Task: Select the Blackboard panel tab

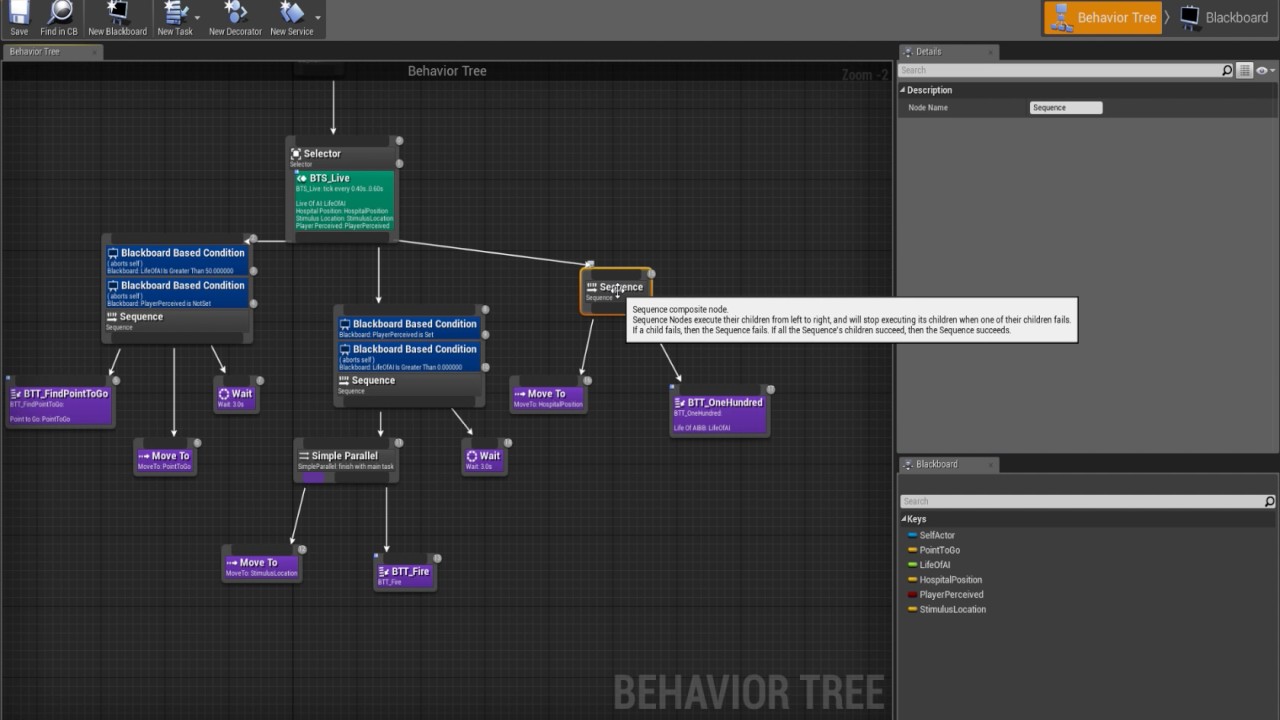Action: [x=936, y=464]
